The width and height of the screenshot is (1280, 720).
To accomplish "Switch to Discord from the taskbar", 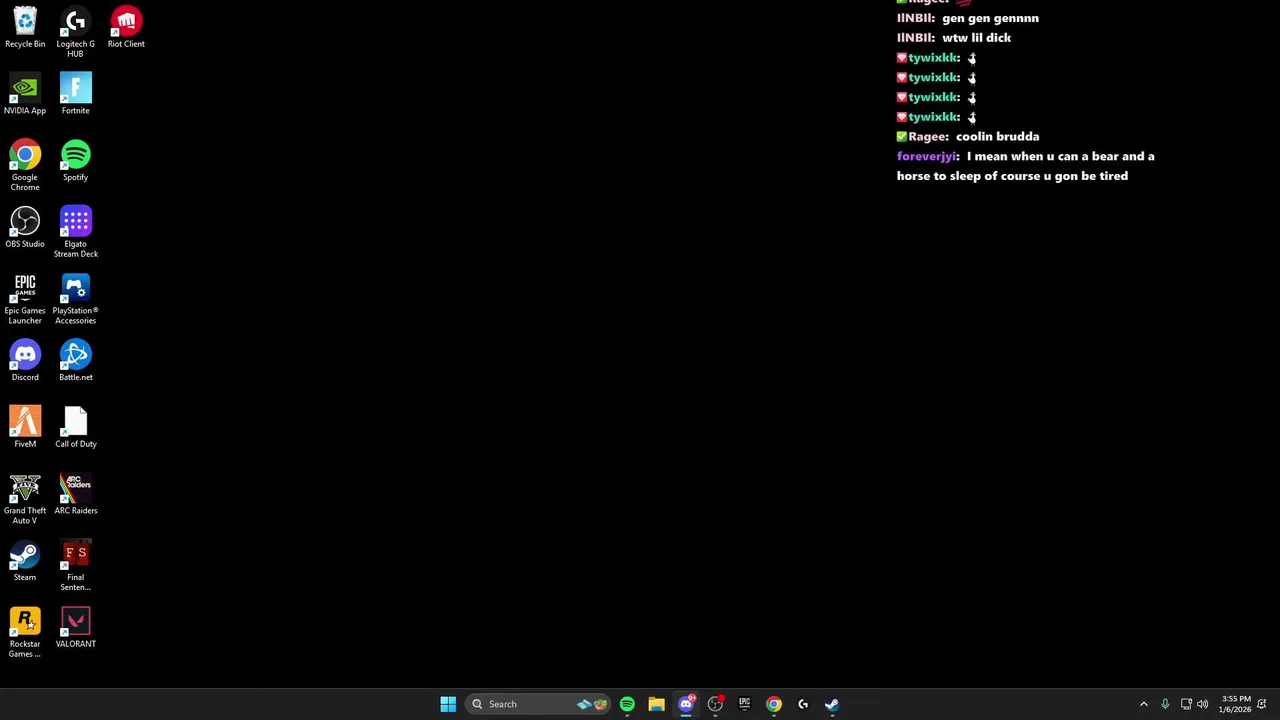I will pyautogui.click(x=686, y=704).
